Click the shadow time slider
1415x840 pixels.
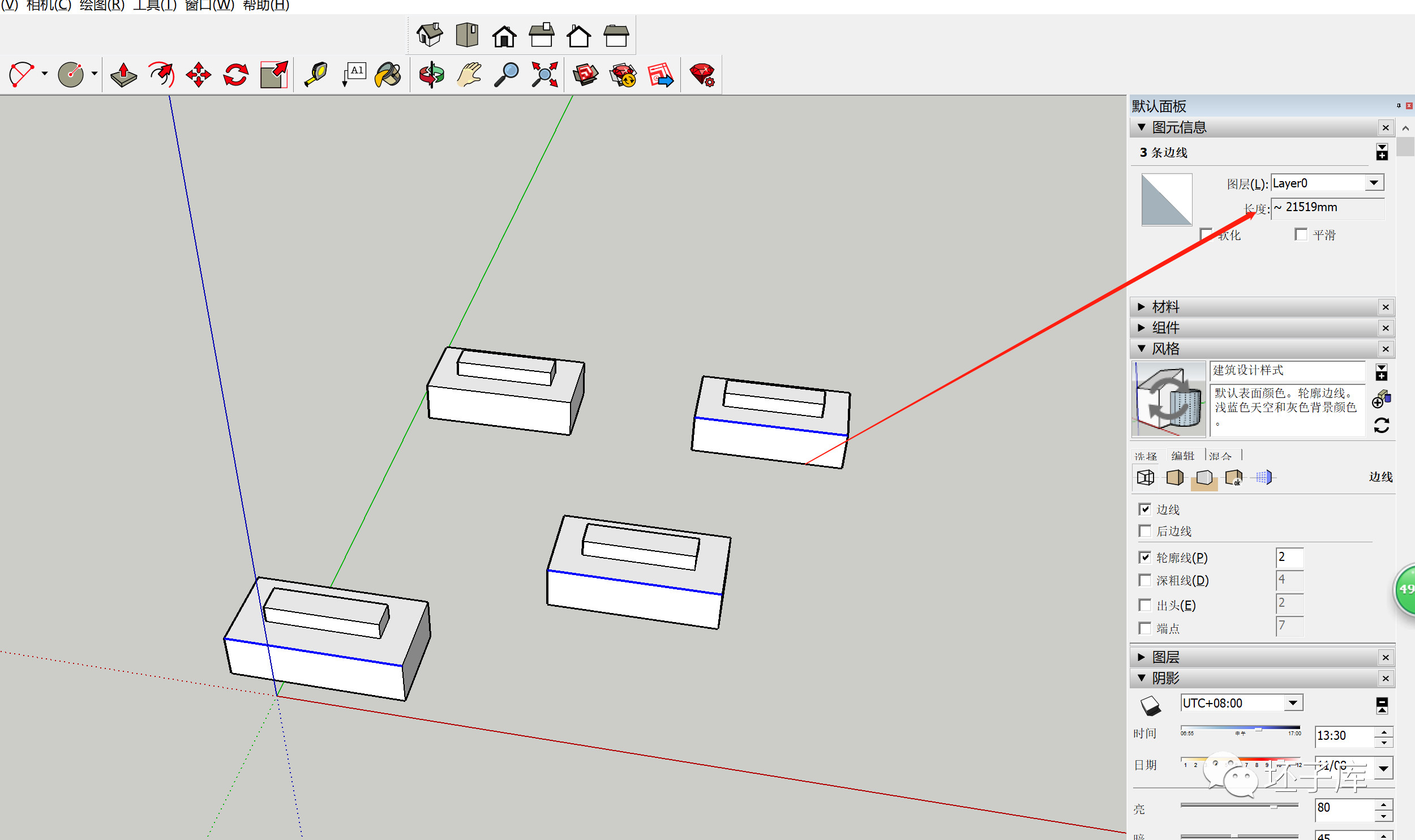(x=1240, y=728)
